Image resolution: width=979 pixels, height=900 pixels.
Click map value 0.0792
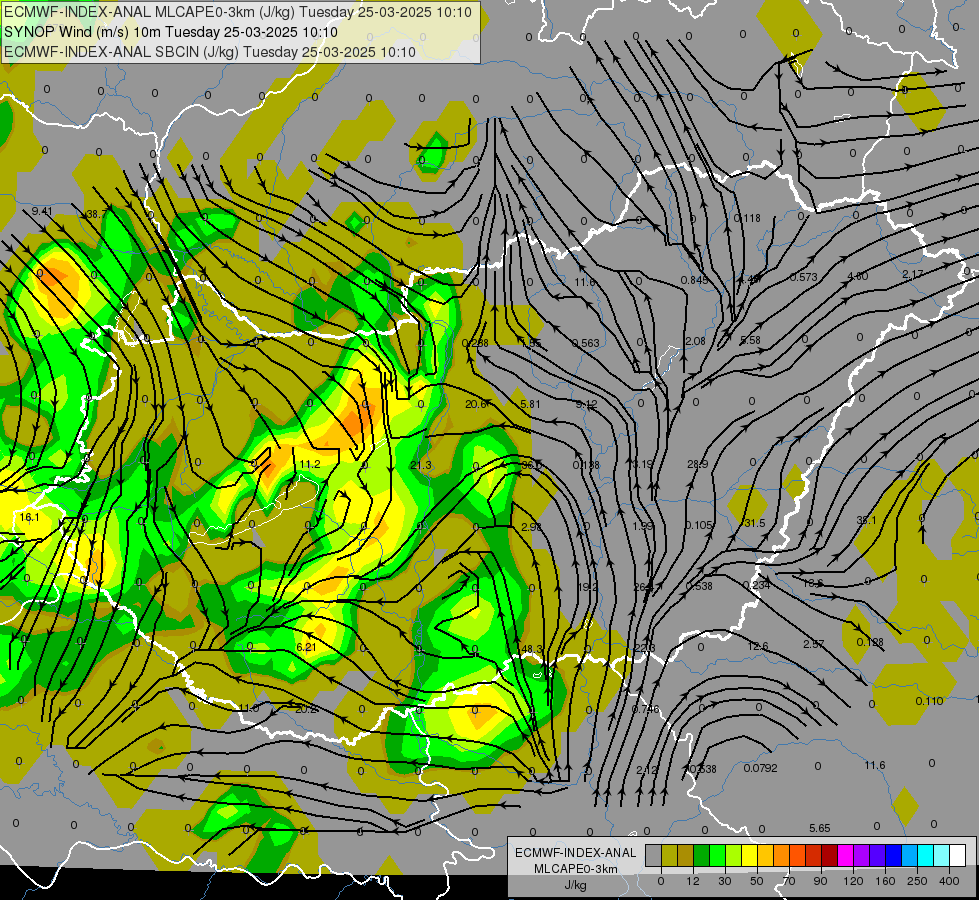click(x=760, y=768)
